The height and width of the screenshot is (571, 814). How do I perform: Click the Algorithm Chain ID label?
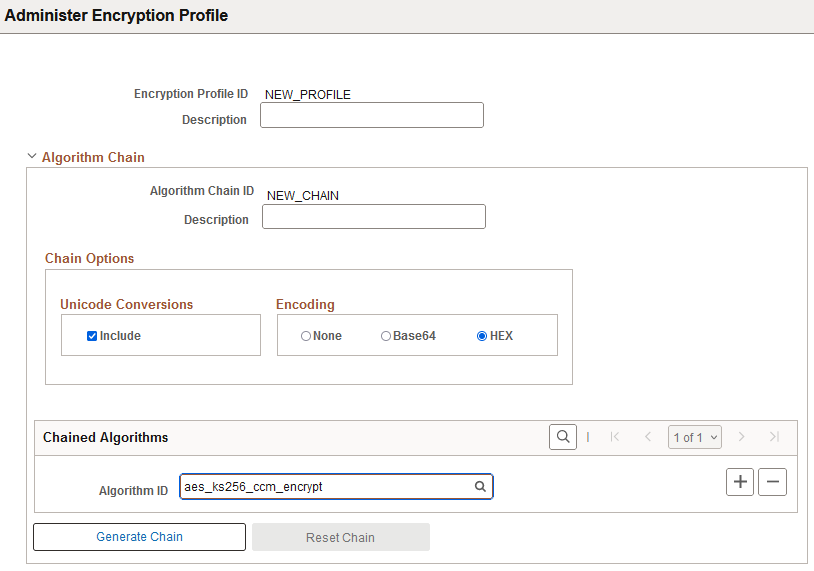202,191
